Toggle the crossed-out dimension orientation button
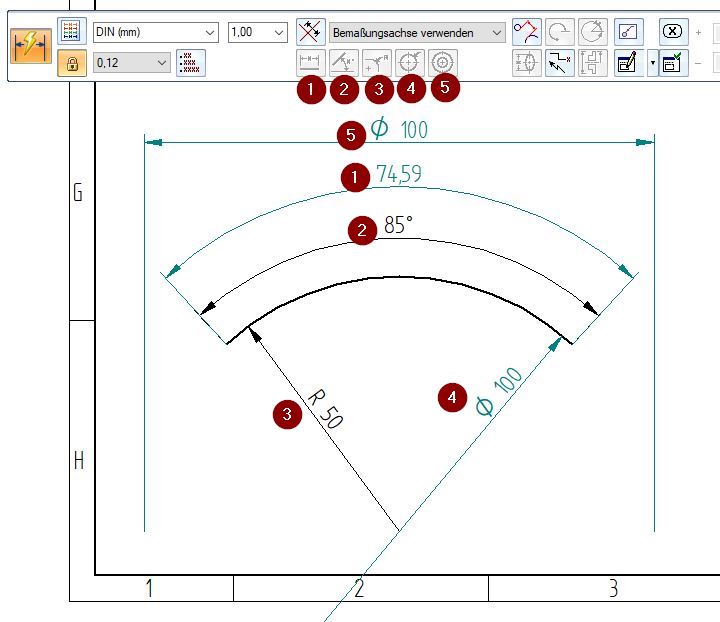Viewport: 720px width, 622px height. tap(311, 32)
